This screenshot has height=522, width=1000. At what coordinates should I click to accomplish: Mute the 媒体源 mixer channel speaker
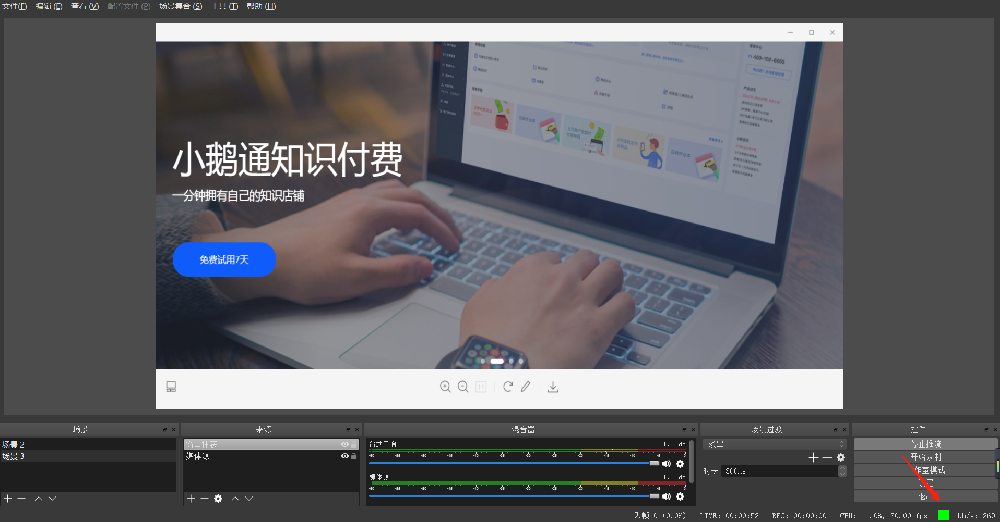(x=666, y=496)
